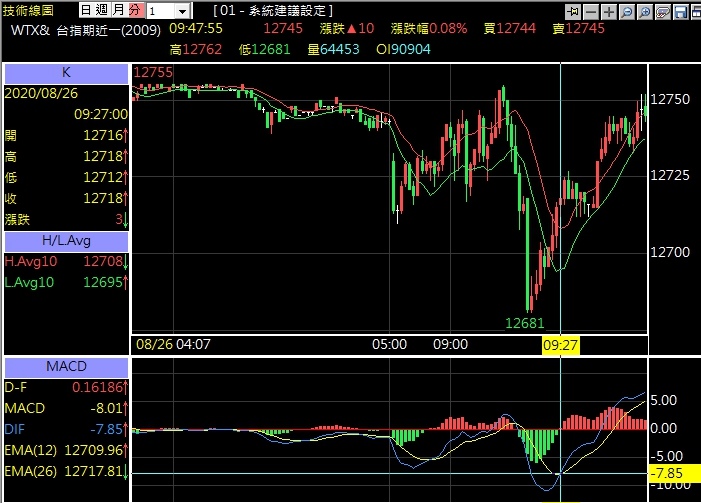This screenshot has width=701, height=503.
Task: Open the chart annotation bubble icon
Action: (663, 12)
